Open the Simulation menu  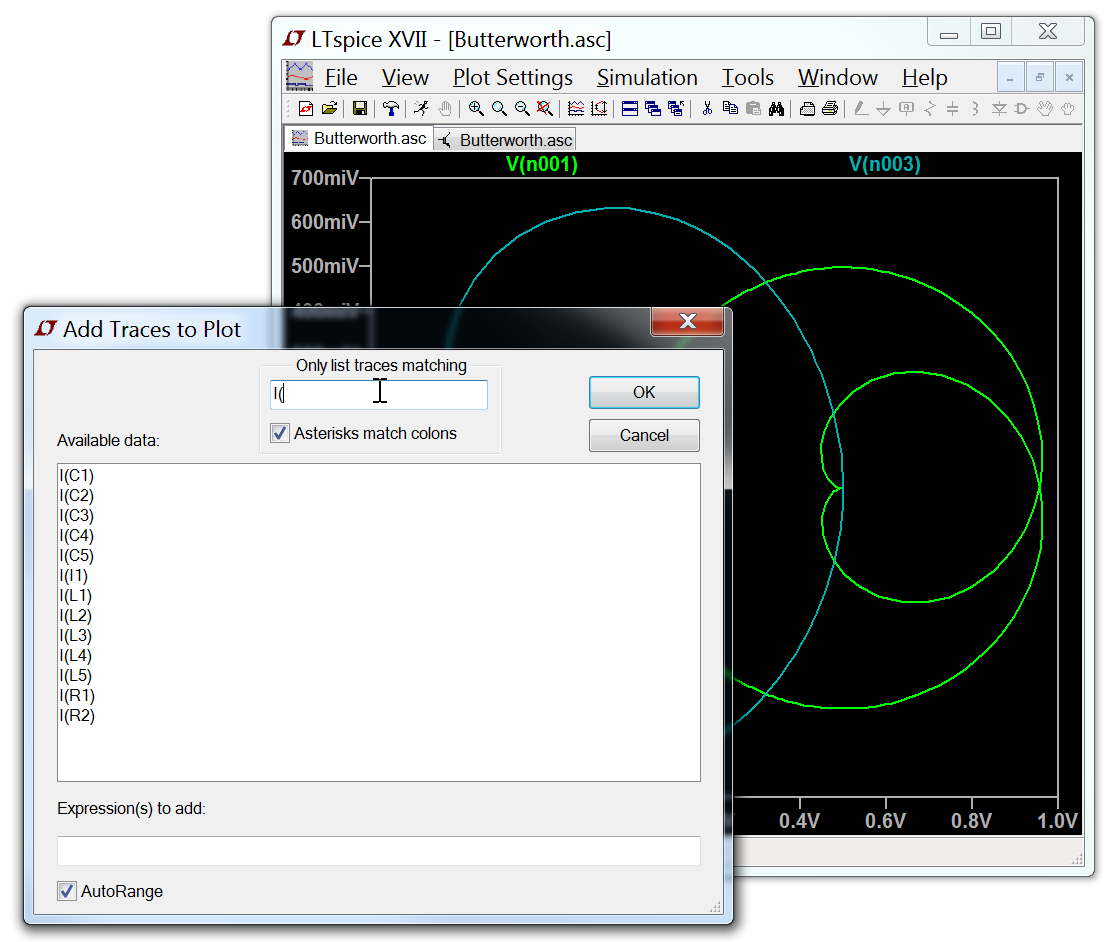(647, 77)
